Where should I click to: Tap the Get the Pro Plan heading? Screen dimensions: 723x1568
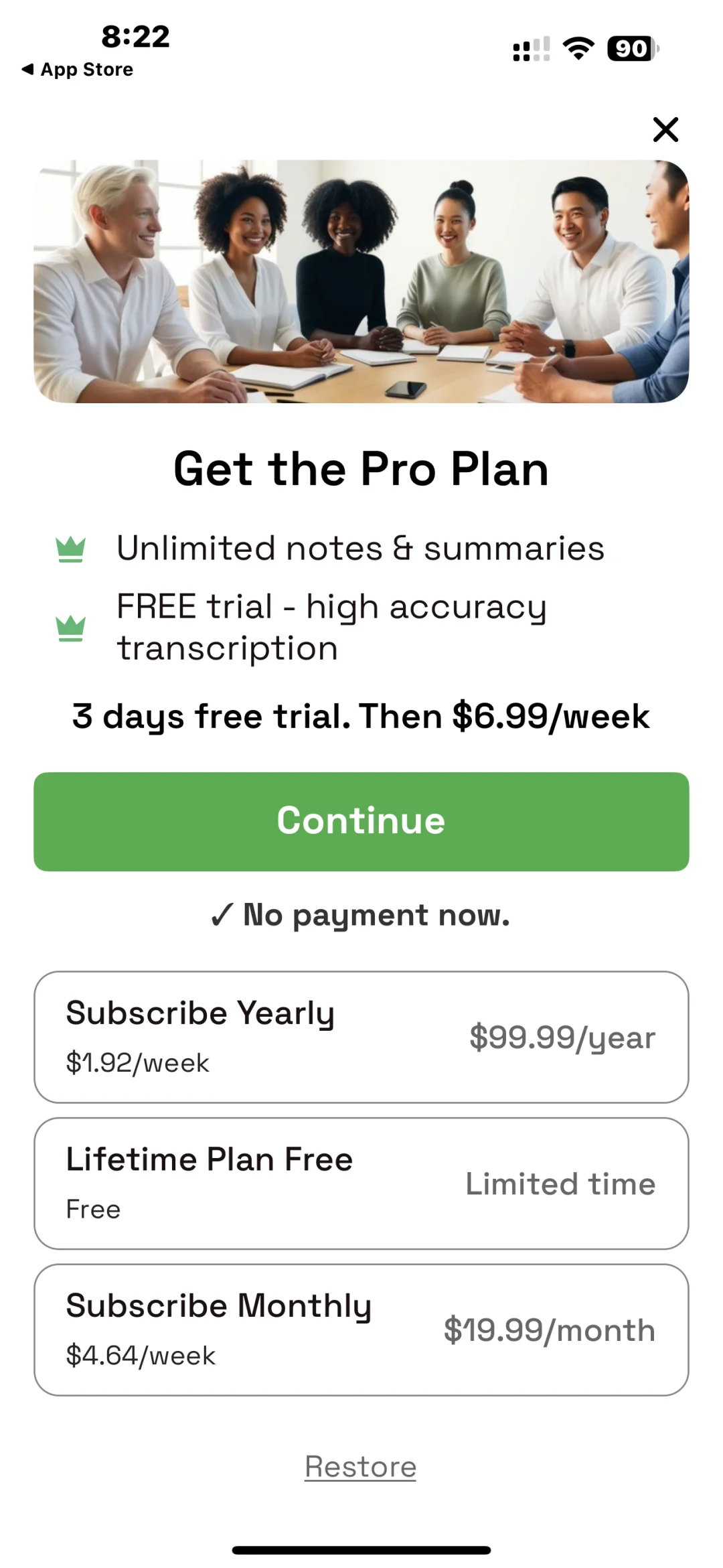tap(361, 469)
